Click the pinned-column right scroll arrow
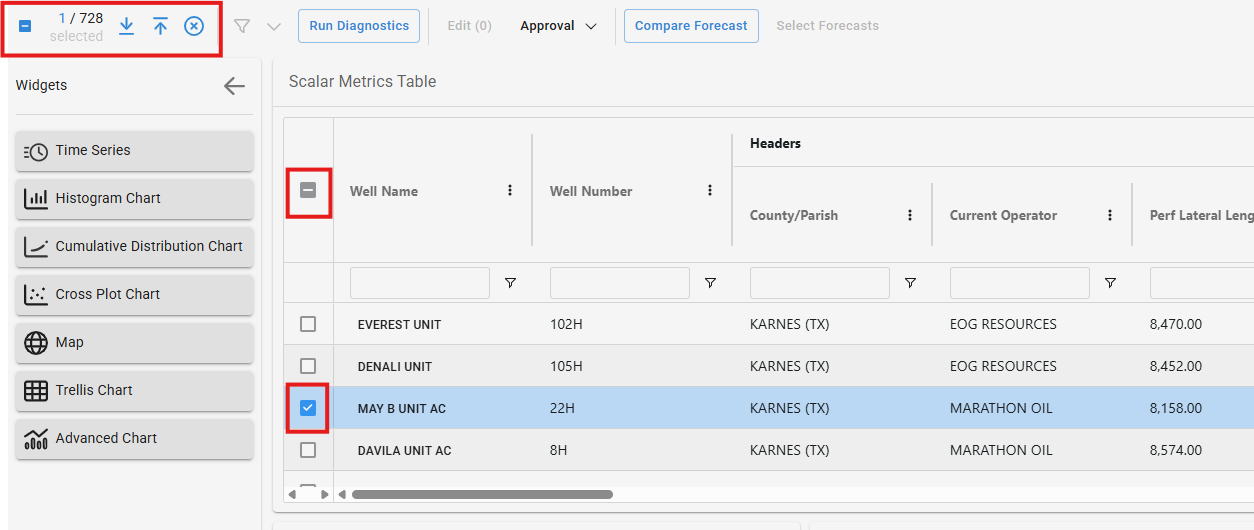The image size is (1254, 530). [324, 494]
